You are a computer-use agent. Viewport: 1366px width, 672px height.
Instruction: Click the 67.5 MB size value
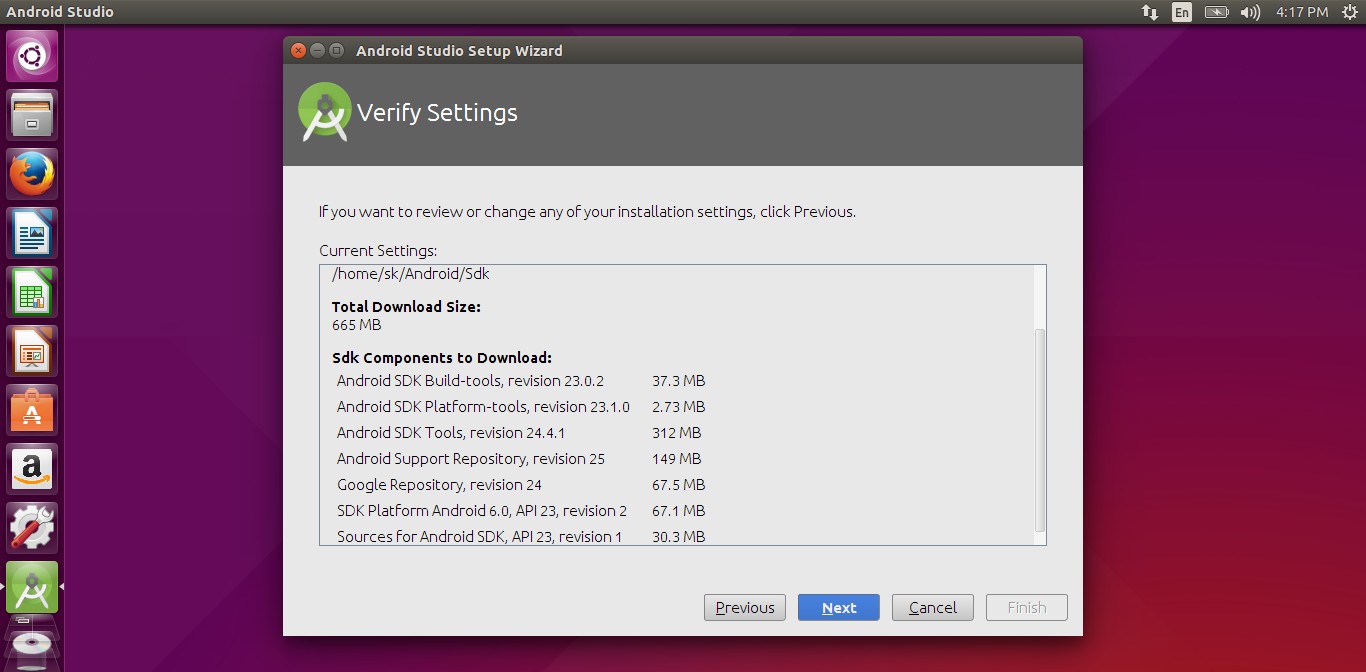coord(678,485)
